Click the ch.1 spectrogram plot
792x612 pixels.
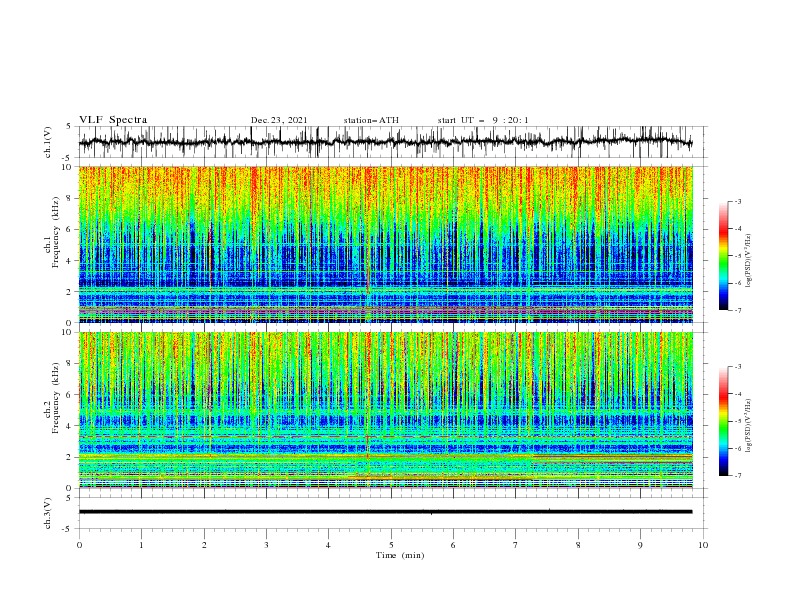[386, 244]
